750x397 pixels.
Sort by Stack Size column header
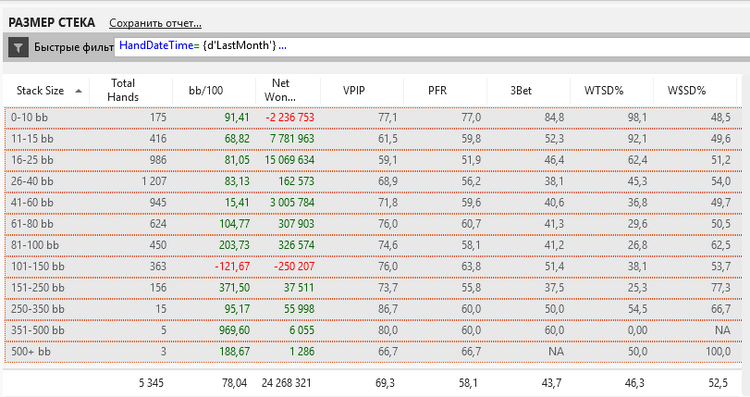point(46,90)
